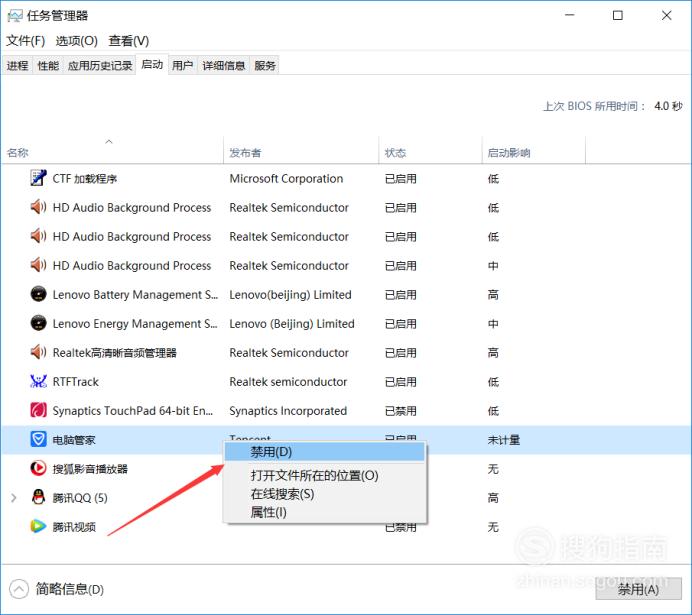The image size is (692, 615).
Task: Click the Lenovo Energy Management icon
Action: point(38,323)
